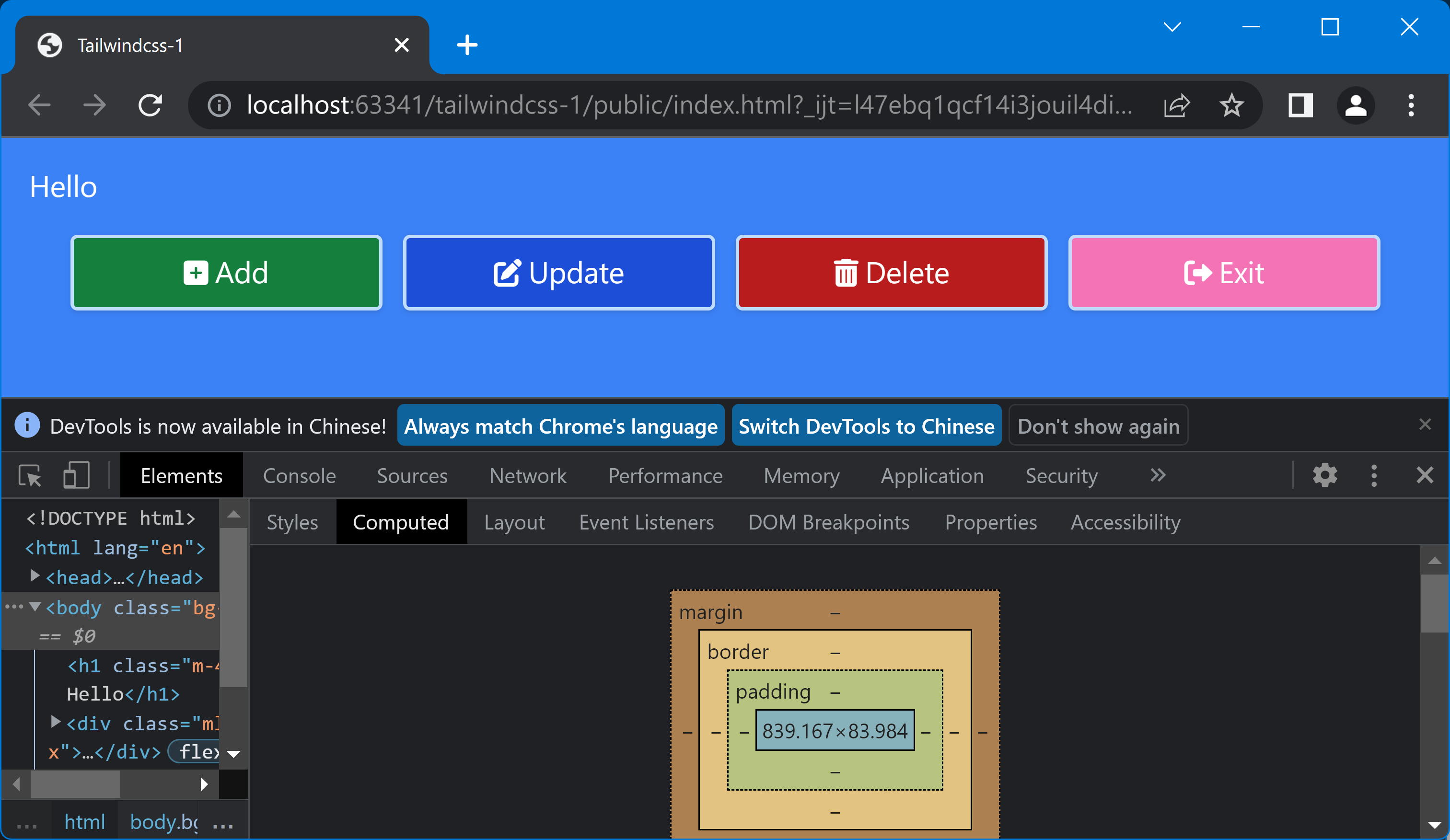The height and width of the screenshot is (840, 1450).
Task: Open DevTools settings gear
Action: pos(1324,476)
